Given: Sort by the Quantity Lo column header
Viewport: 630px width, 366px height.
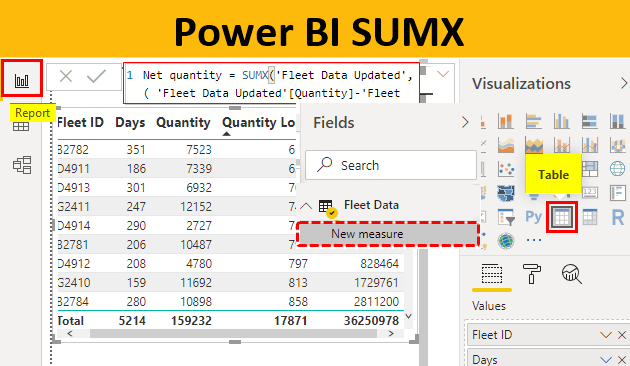Looking at the screenshot, I should tap(259, 122).
